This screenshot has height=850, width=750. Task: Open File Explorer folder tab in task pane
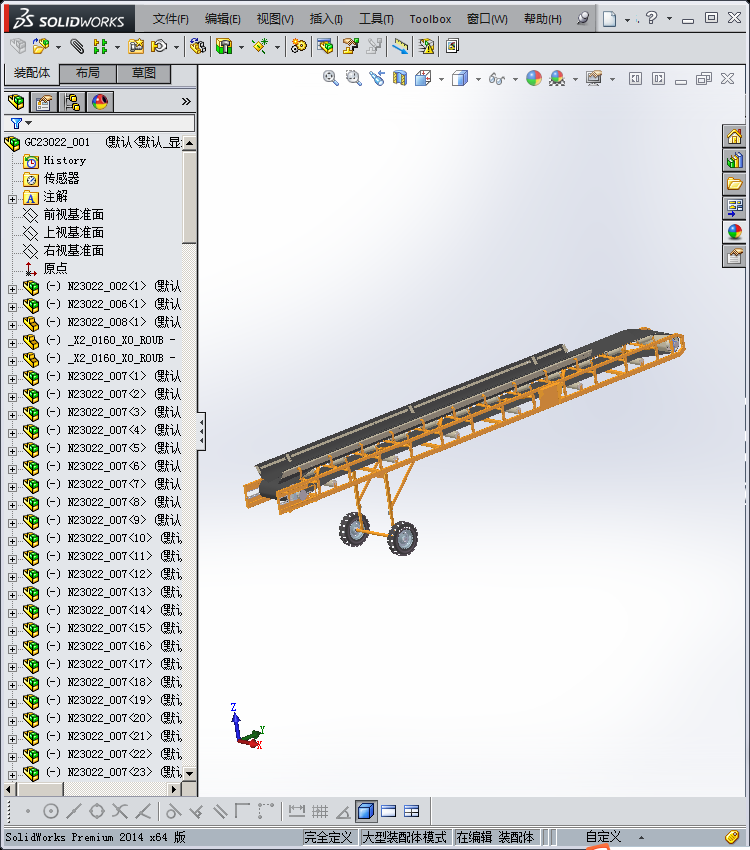coord(734,184)
